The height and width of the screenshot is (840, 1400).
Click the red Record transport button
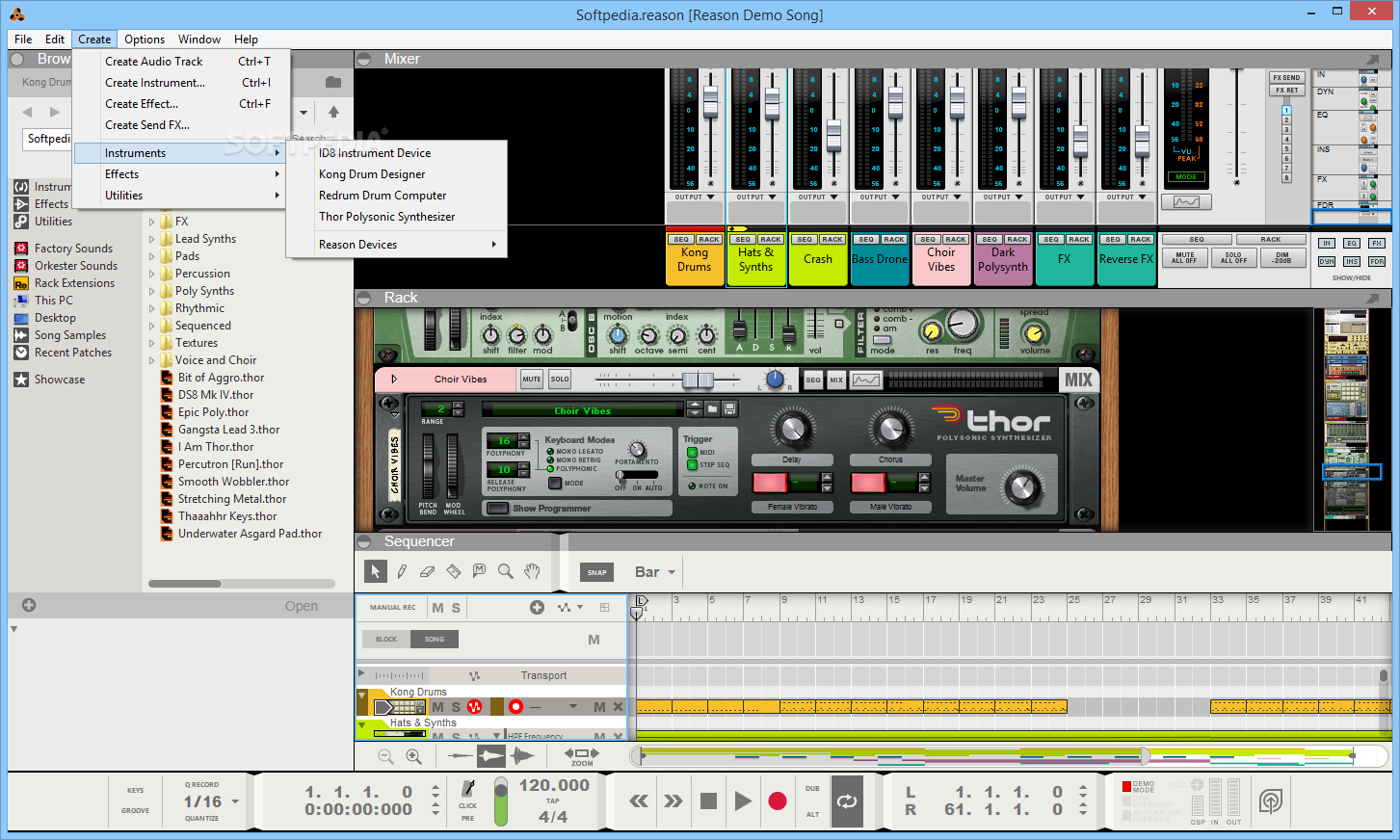tap(778, 801)
